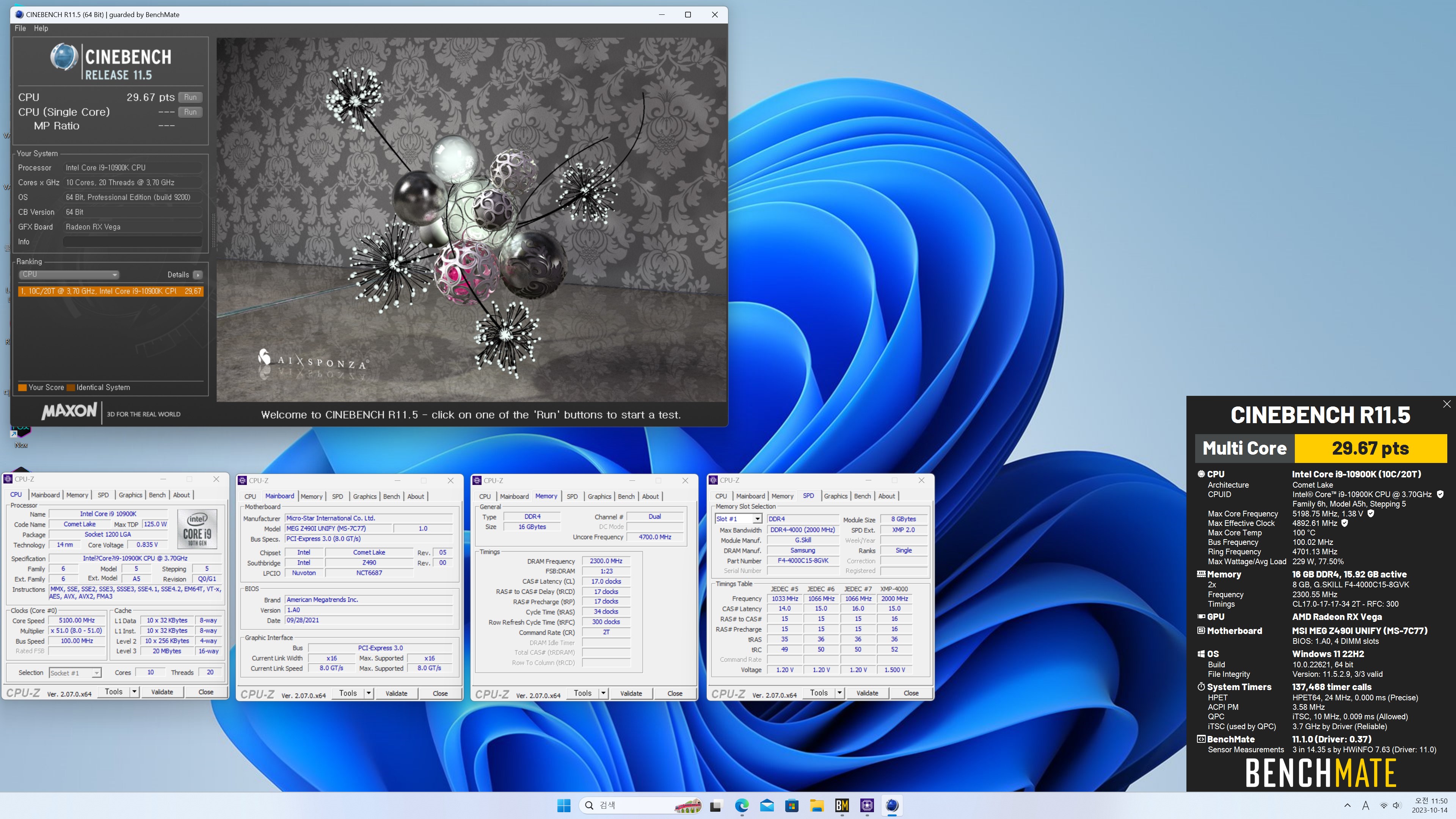Open Task View from taskbar
The height and width of the screenshot is (819, 1456).
pyautogui.click(x=715, y=806)
